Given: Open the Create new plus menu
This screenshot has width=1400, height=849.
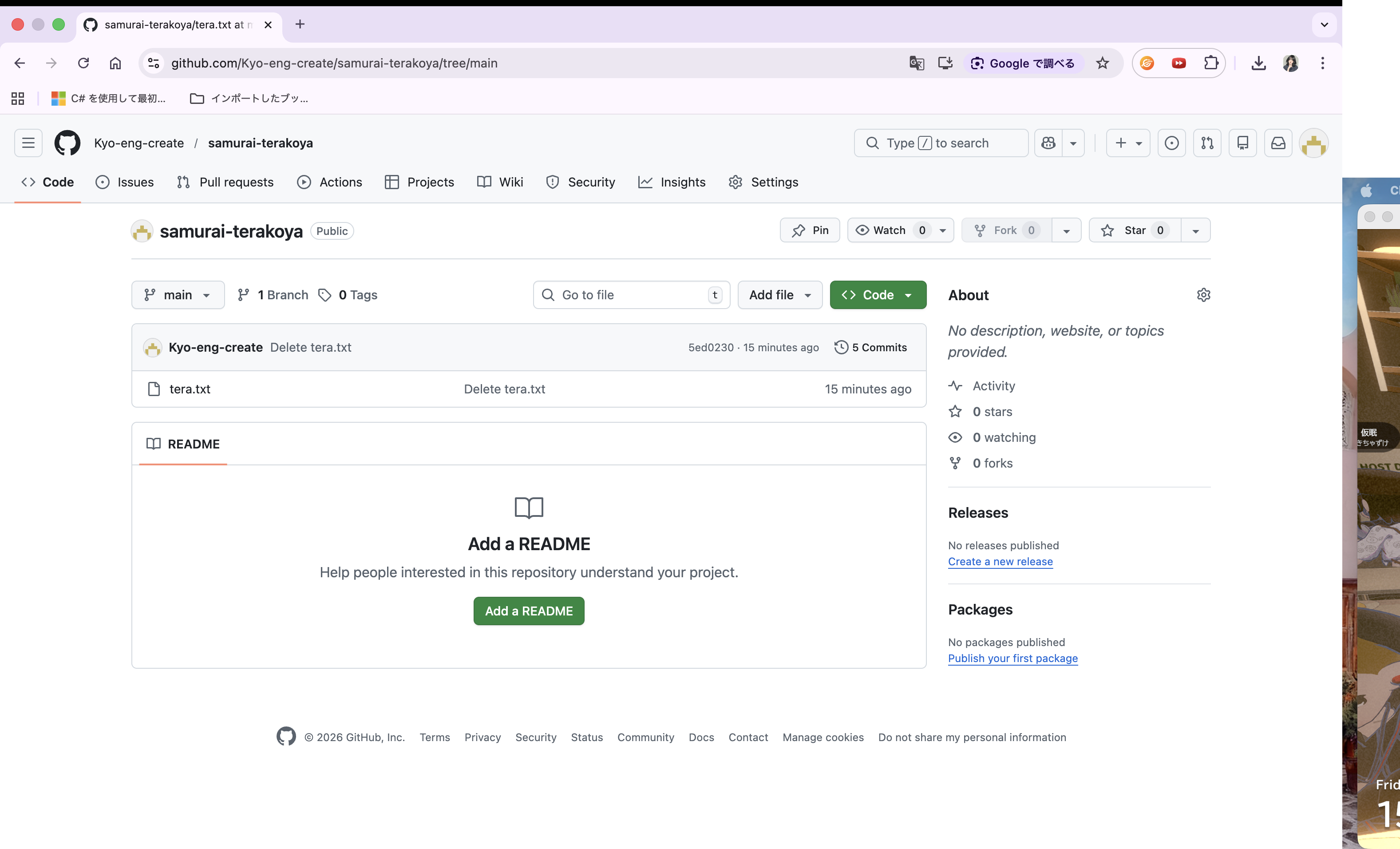Looking at the screenshot, I should (1128, 143).
